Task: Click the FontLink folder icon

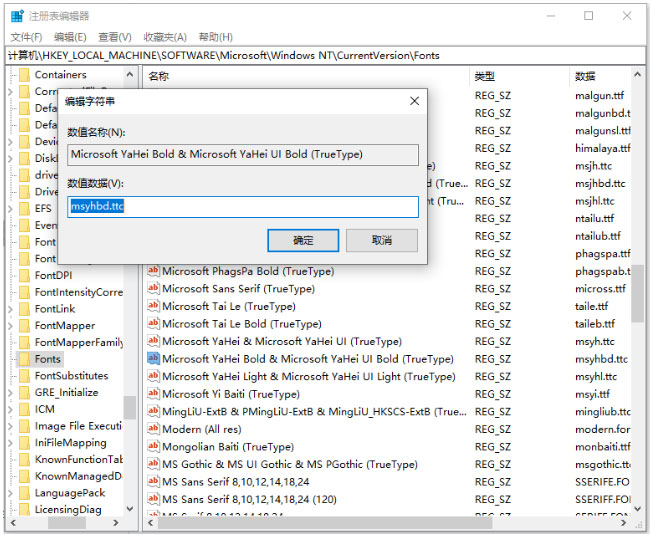Action: click(25, 309)
